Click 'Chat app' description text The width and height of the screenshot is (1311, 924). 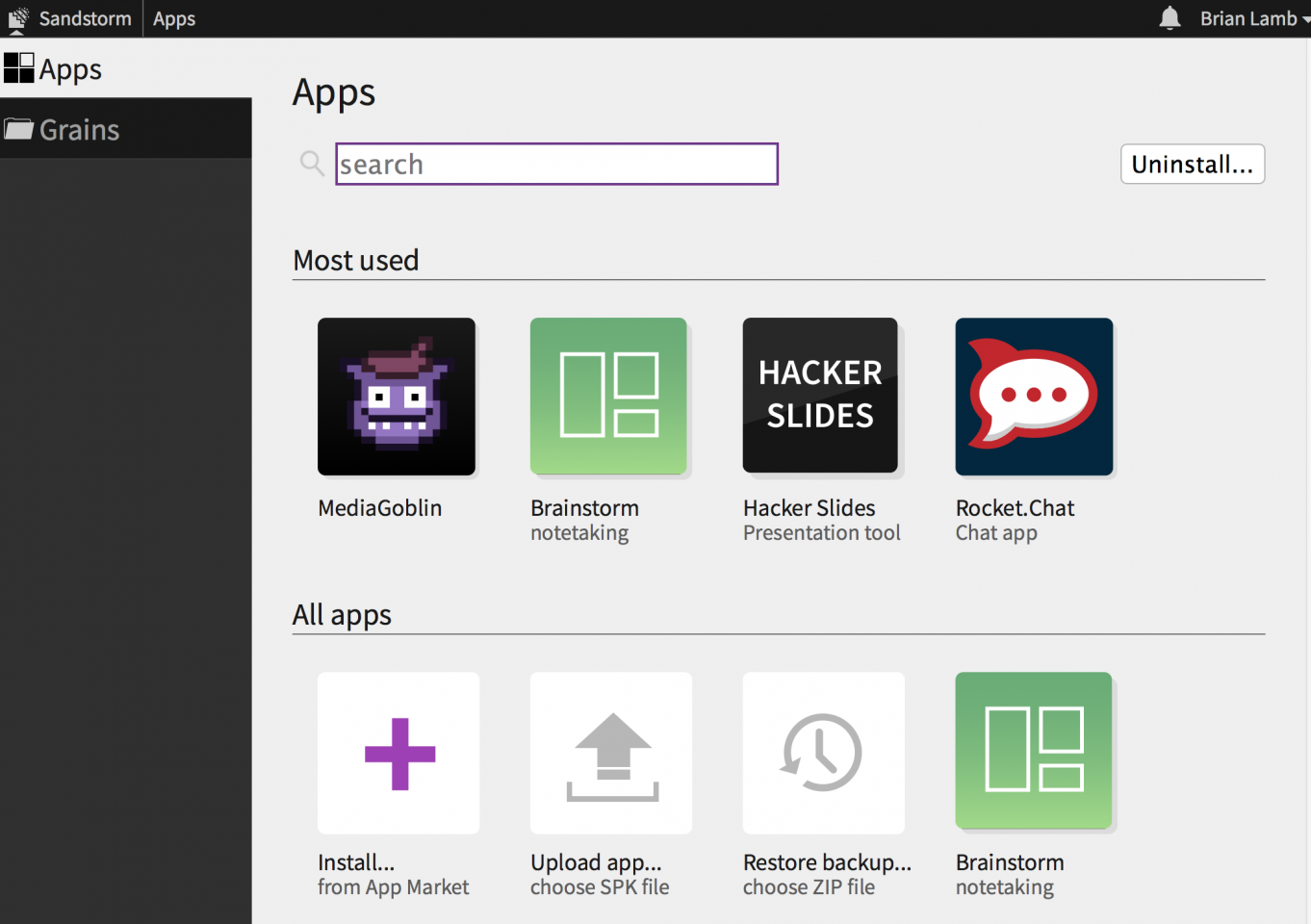[x=996, y=533]
